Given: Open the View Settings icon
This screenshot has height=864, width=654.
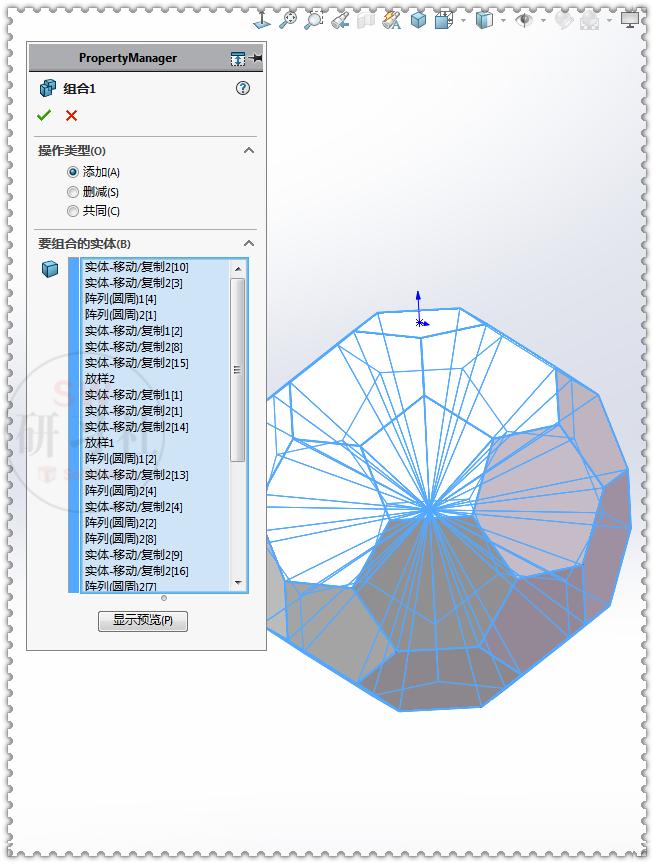Looking at the screenshot, I should (590, 20).
